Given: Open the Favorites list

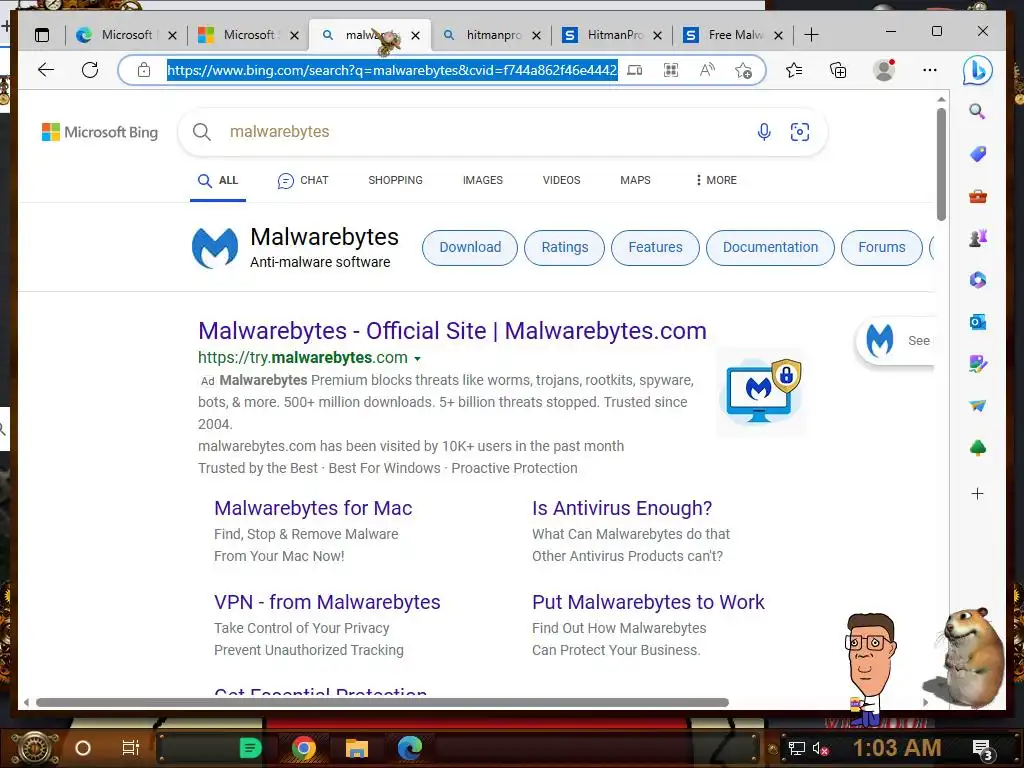Looking at the screenshot, I should pos(794,70).
